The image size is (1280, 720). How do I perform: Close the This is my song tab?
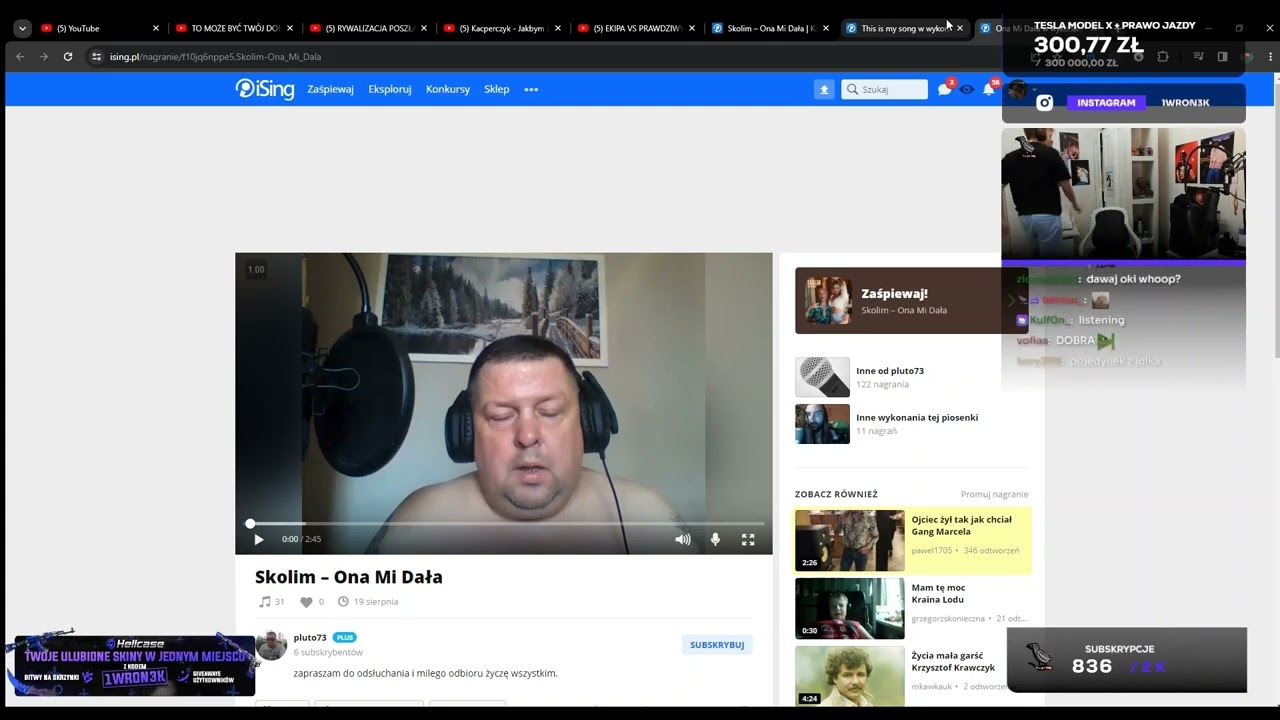960,28
